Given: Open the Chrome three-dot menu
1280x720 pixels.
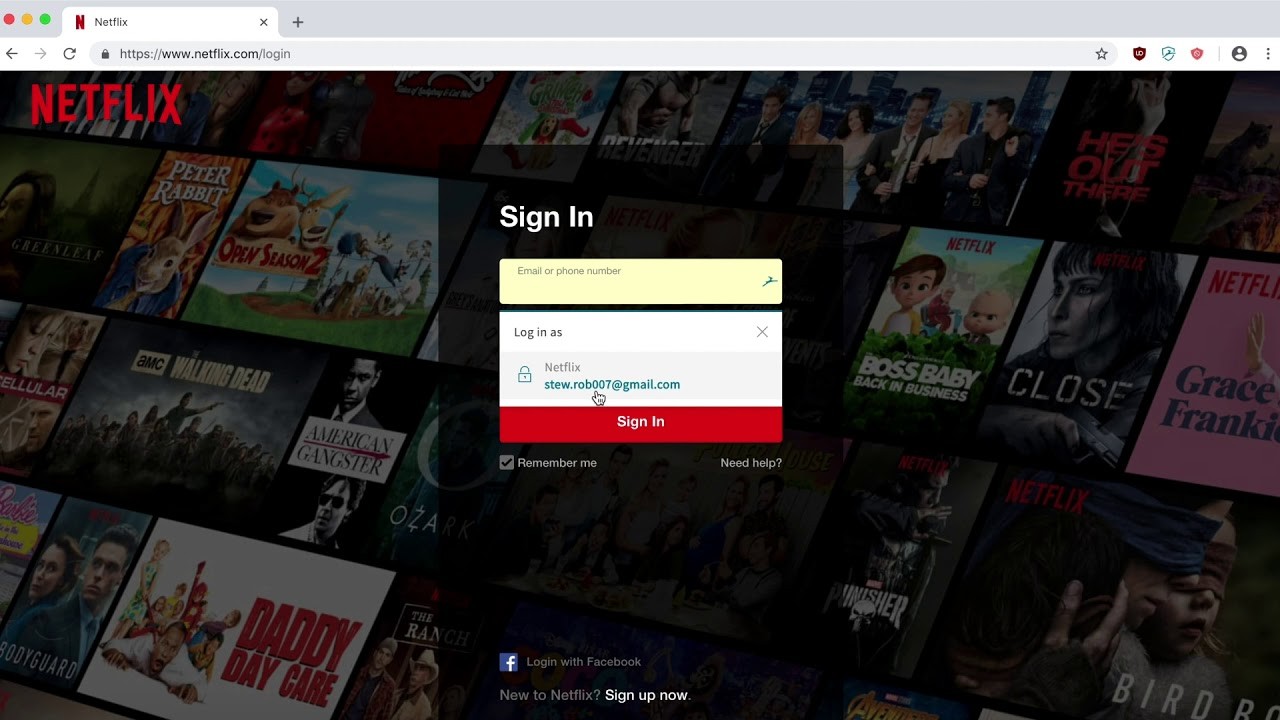Looking at the screenshot, I should click(x=1267, y=54).
